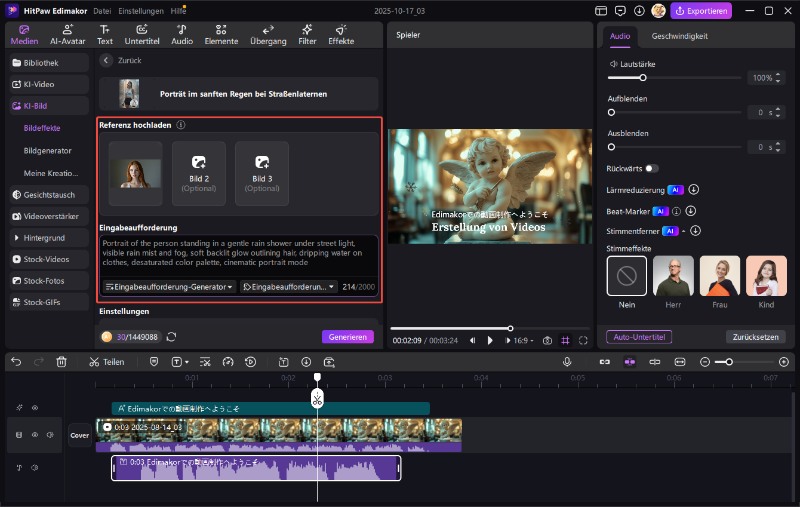The height and width of the screenshot is (507, 800).
Task: Switch to the Geschwindigkeit tab
Action: pyautogui.click(x=679, y=36)
